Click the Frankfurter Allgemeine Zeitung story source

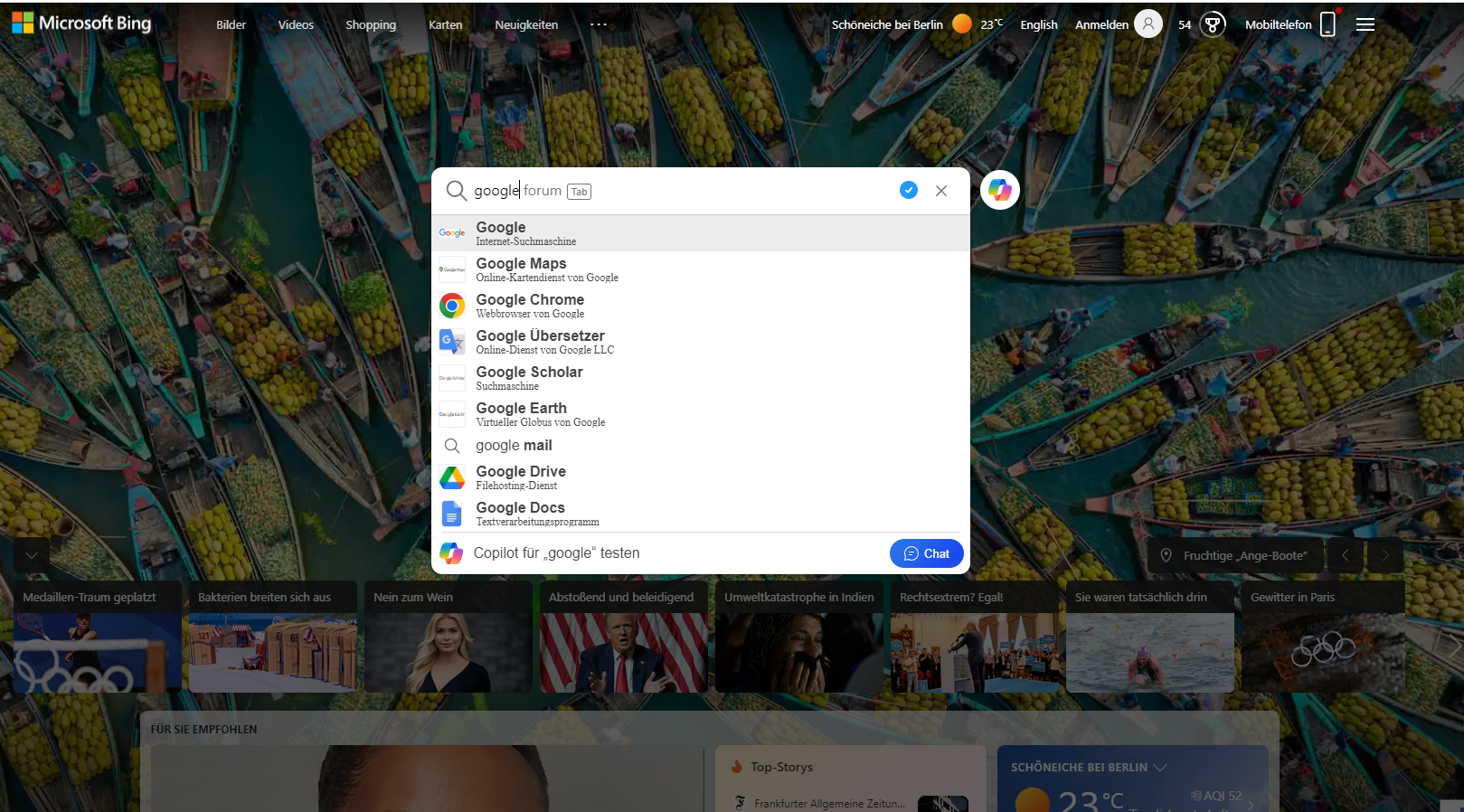[829, 803]
